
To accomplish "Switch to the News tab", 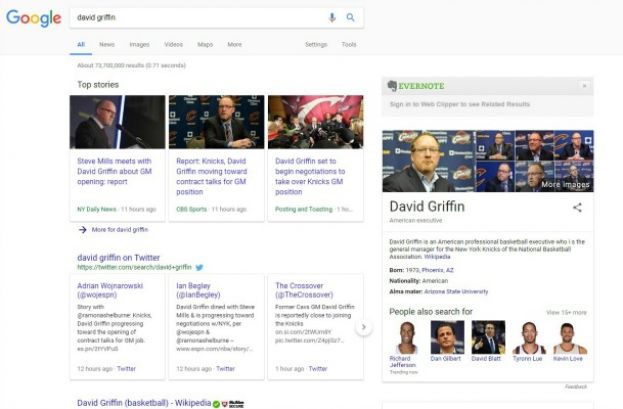I will (x=107, y=45).
